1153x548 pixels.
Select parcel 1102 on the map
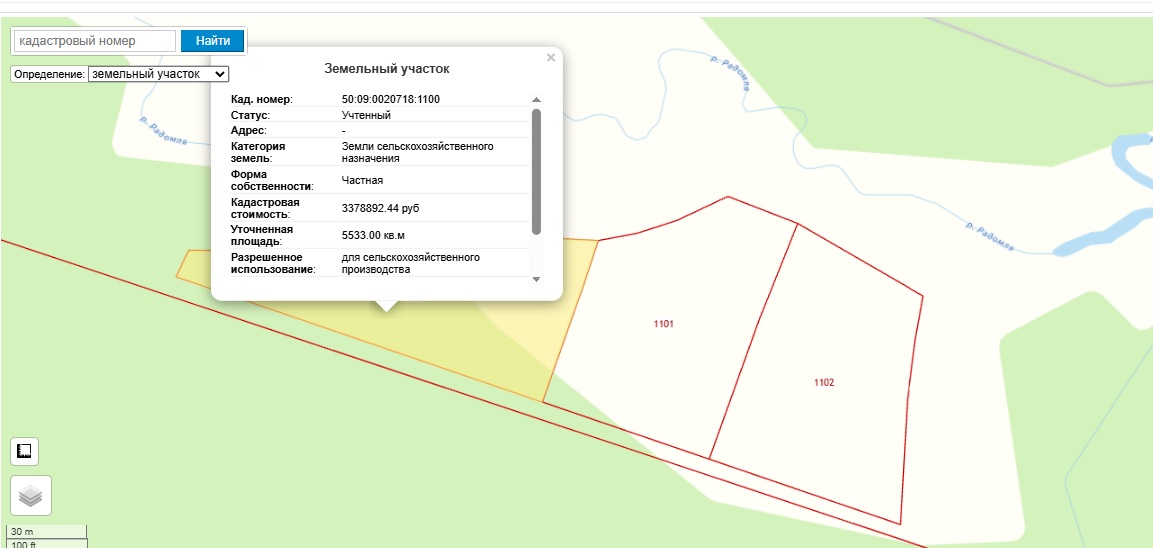pyautogui.click(x=823, y=382)
